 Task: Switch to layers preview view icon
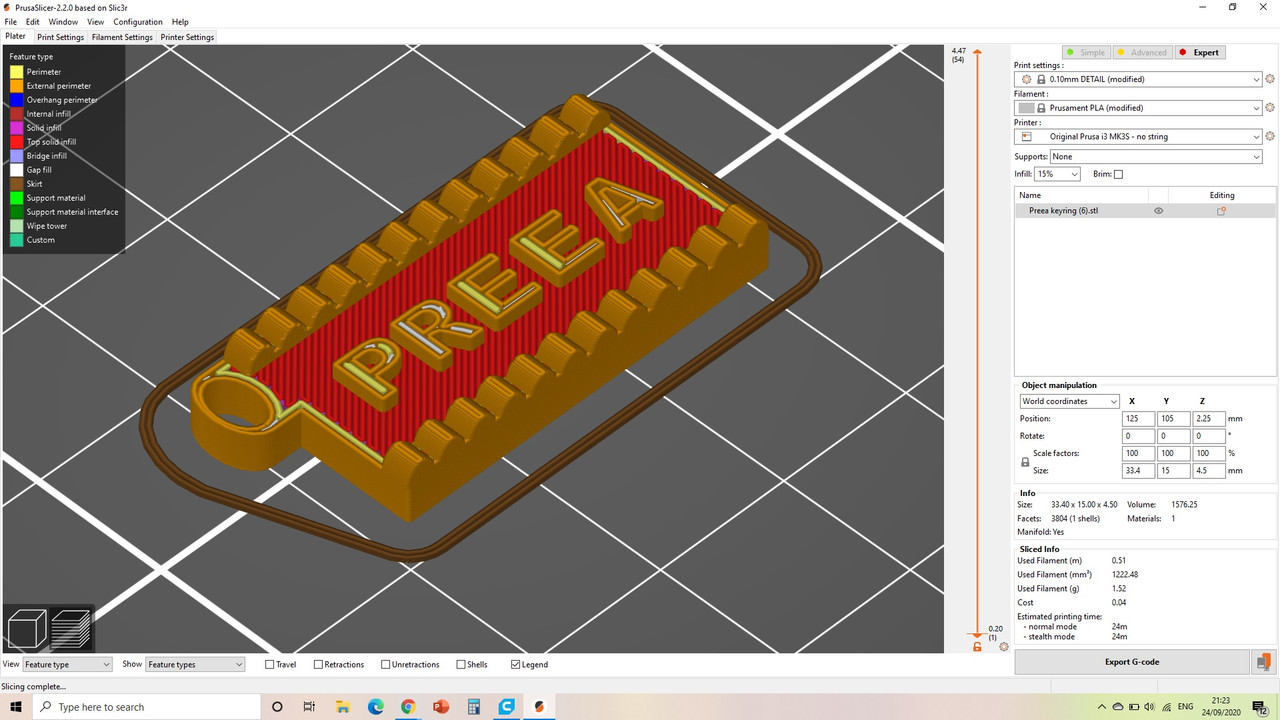pos(71,629)
